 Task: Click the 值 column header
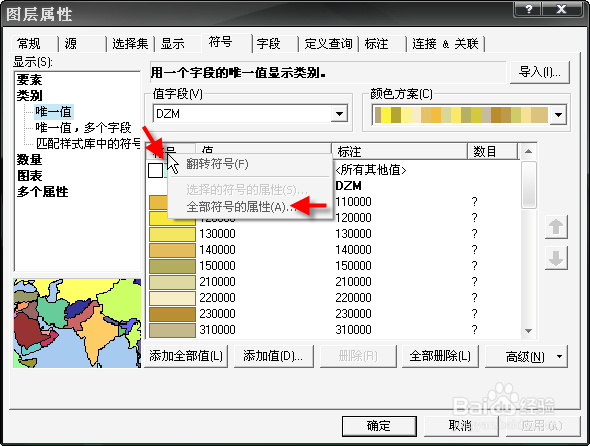(263, 149)
